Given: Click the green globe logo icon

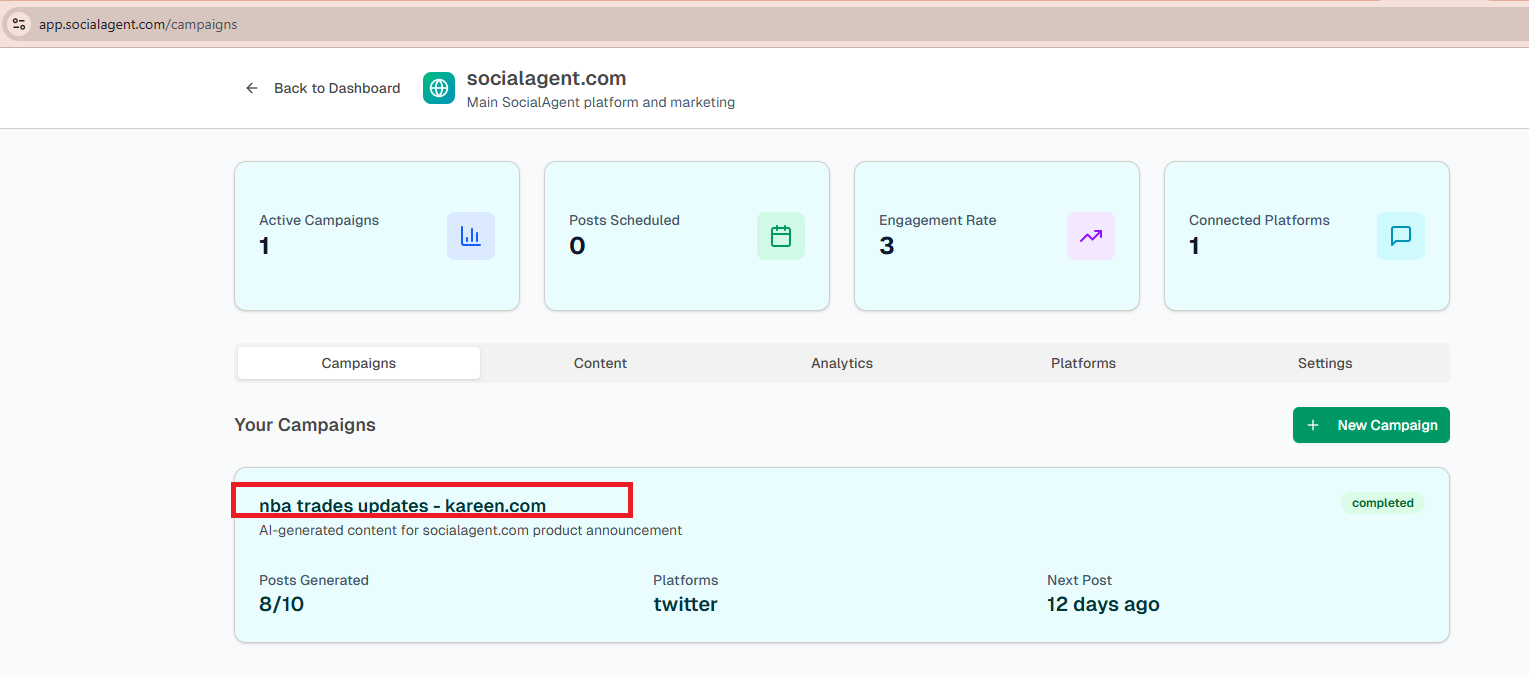Looking at the screenshot, I should (x=439, y=88).
